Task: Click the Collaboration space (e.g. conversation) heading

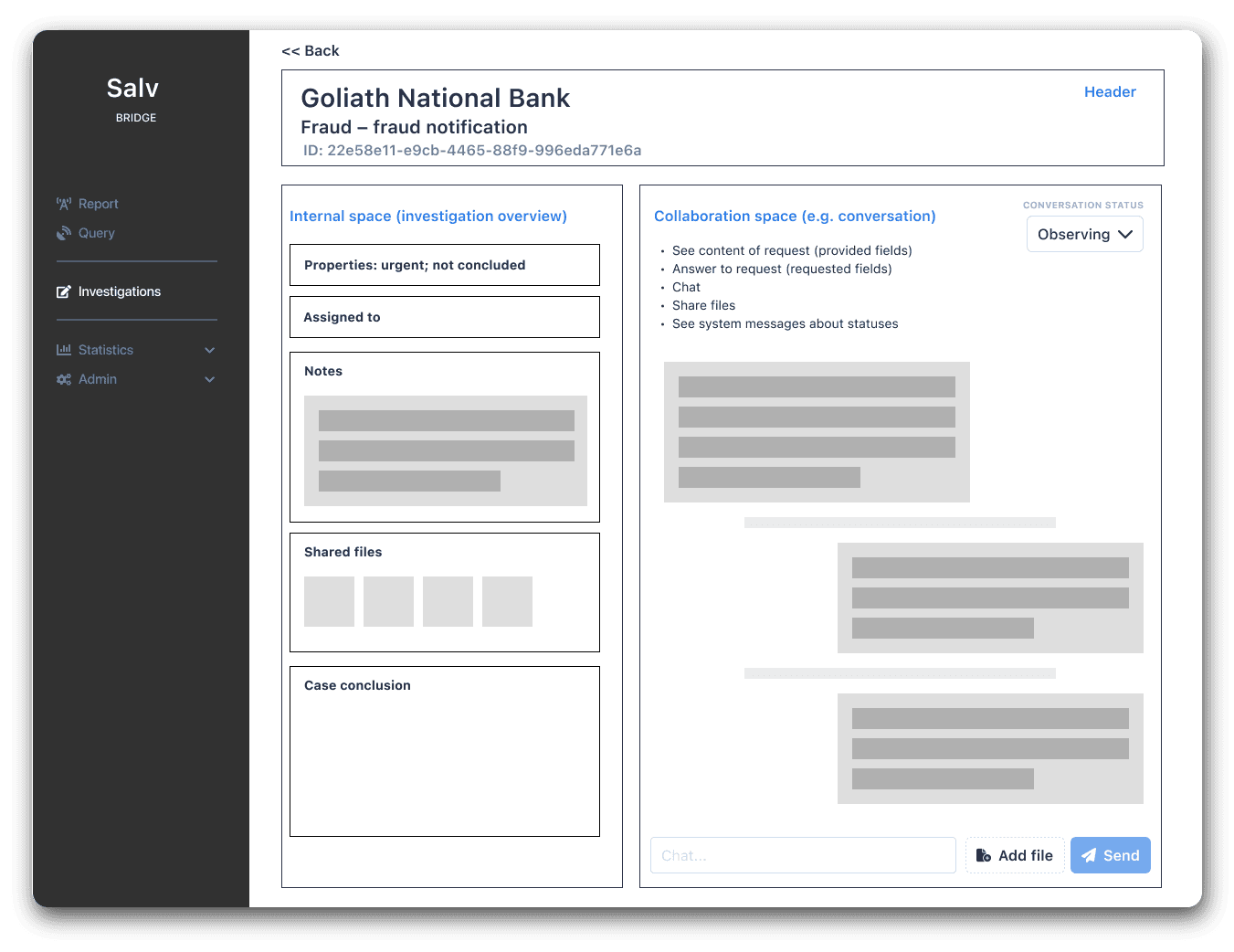Action: click(x=795, y=217)
